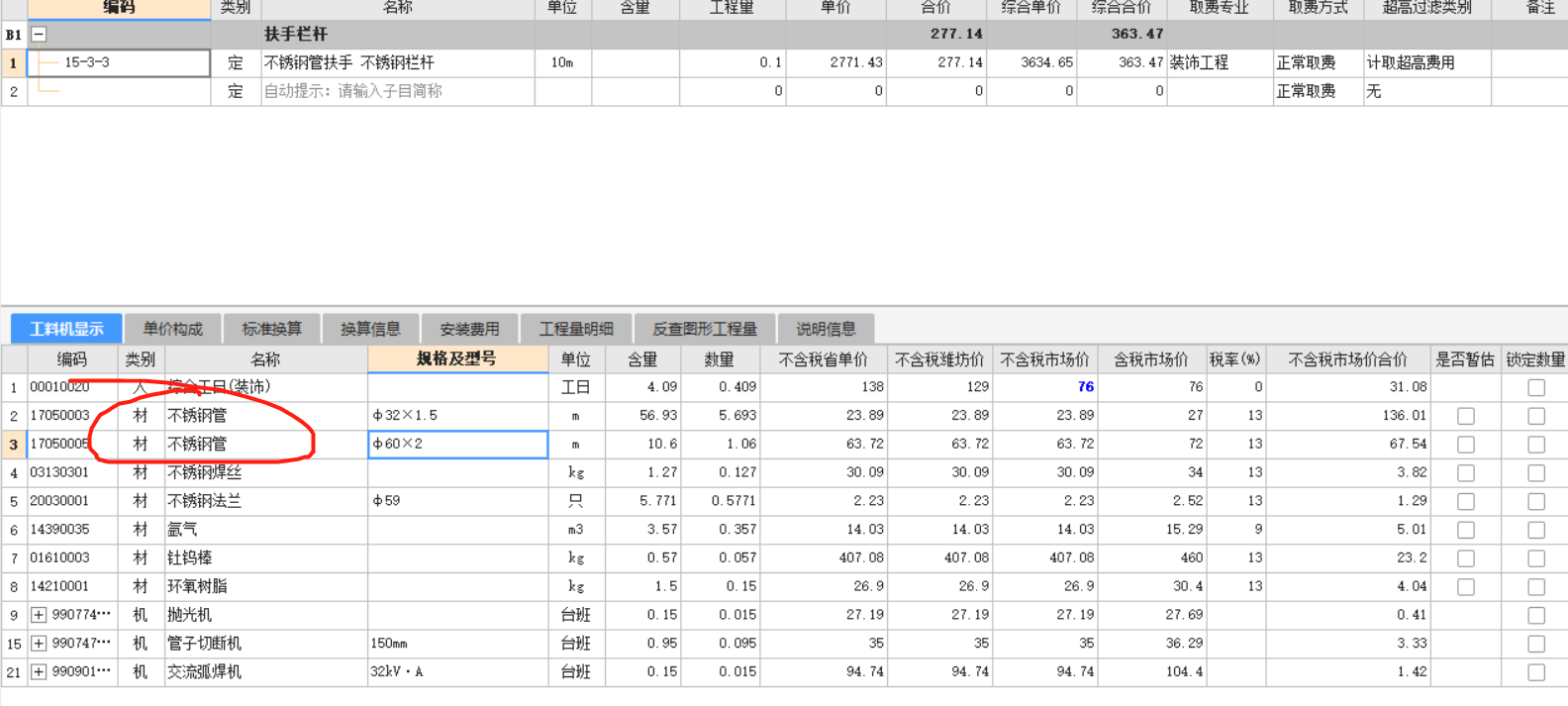
Task: Check 锁定数量 for 环氧树脂 row
Action: (1536, 587)
